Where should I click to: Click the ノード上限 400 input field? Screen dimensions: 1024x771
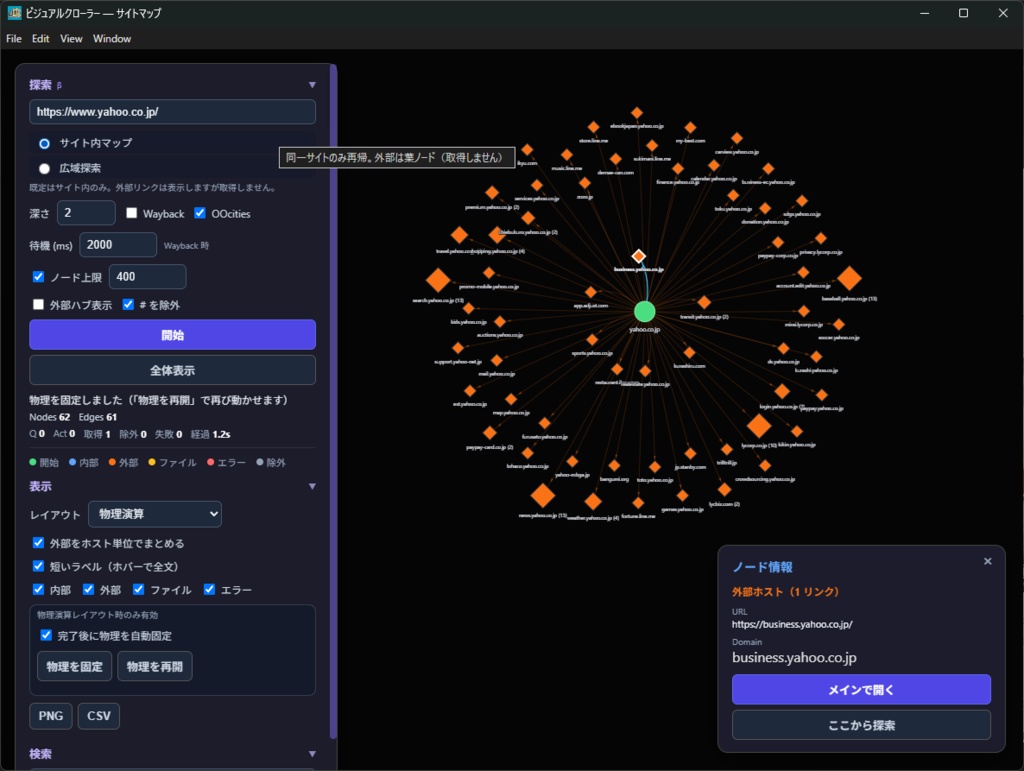pos(148,277)
